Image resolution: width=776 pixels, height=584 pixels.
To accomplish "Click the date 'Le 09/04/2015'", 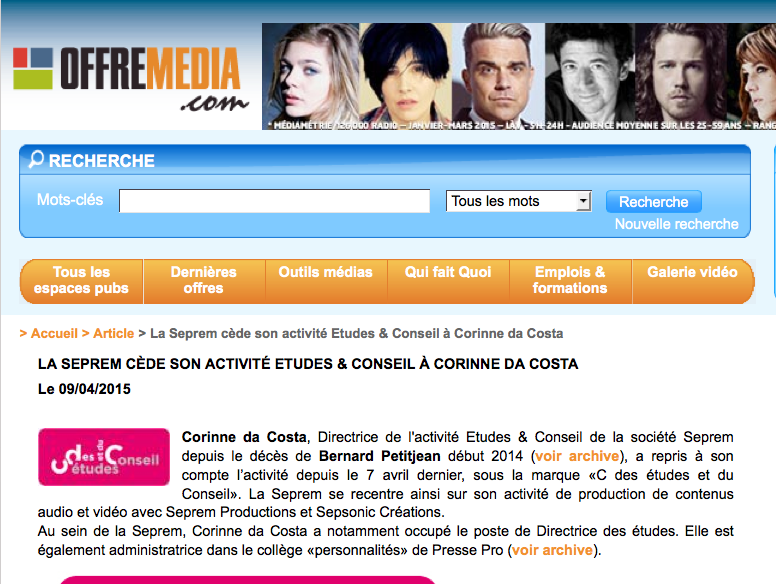I will [x=84, y=389].
